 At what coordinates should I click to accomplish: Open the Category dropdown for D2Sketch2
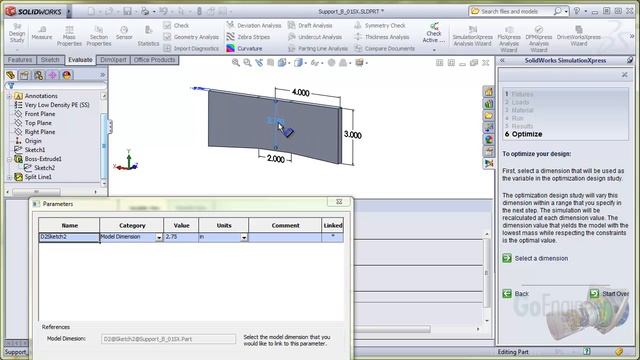click(x=159, y=238)
